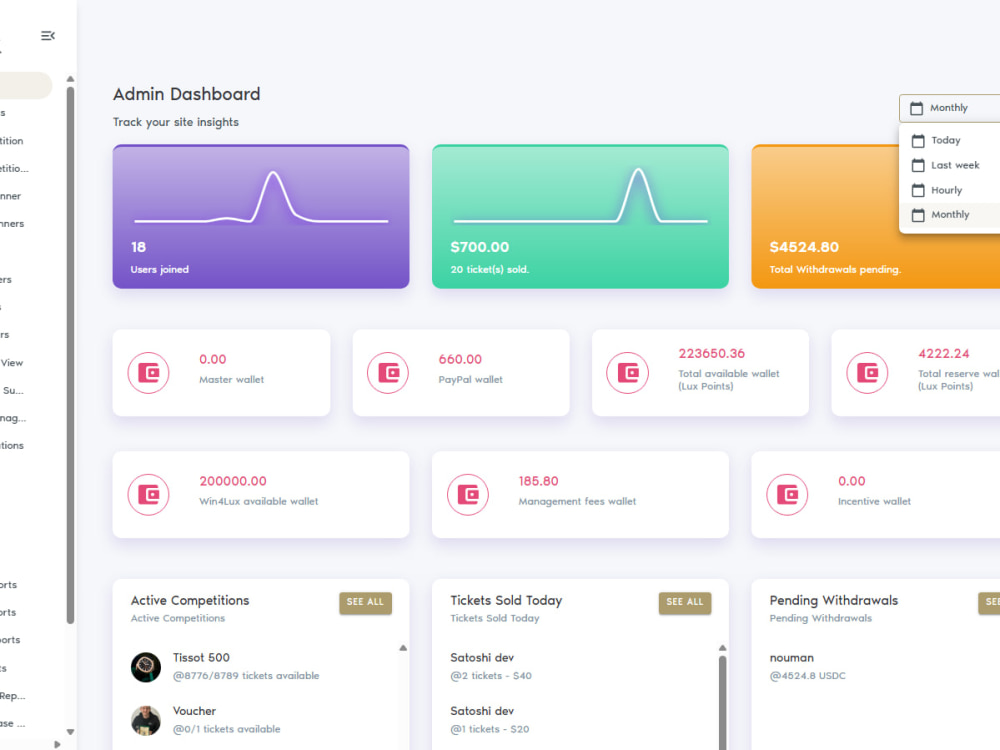Click Satoshi dev 2 tickets $40 entry
Viewport: 1000px width, 750px height.
click(x=491, y=666)
